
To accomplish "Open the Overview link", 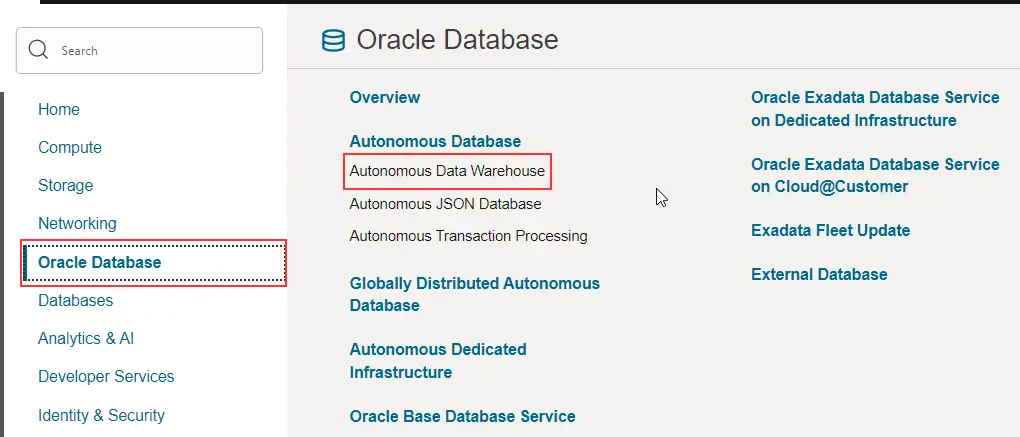I will coord(385,97).
